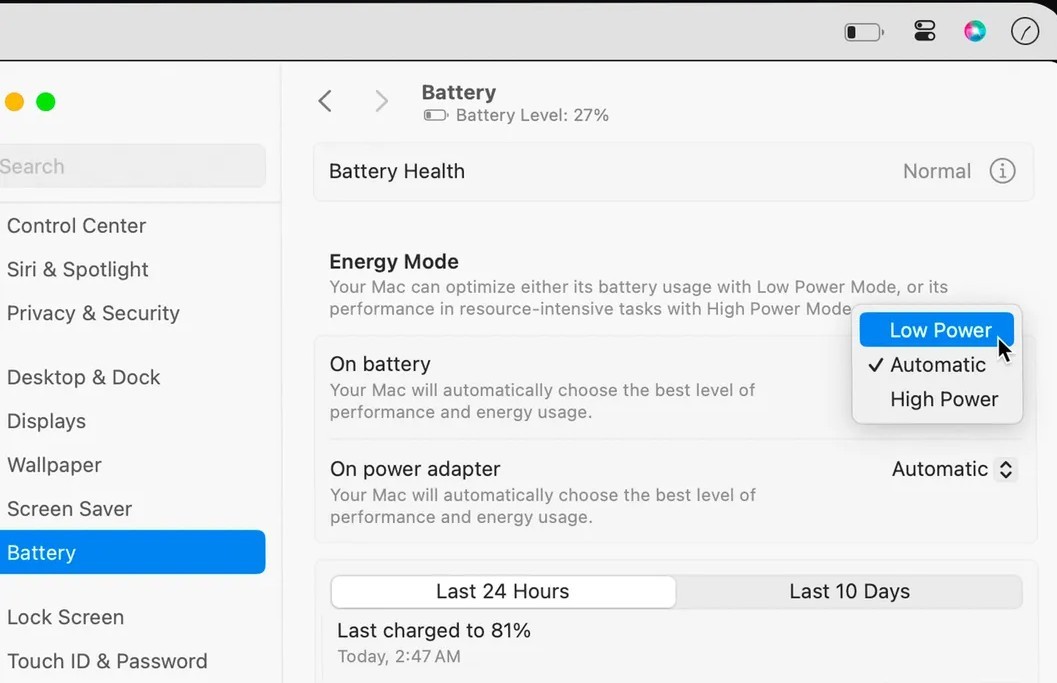The height and width of the screenshot is (683, 1057).
Task: Click the Search field in the sidebar
Action: [x=132, y=166]
